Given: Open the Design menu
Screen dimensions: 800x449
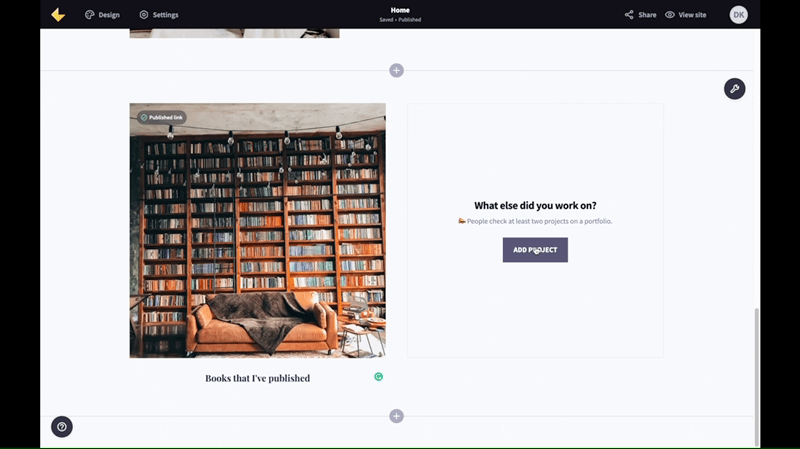Looking at the screenshot, I should (102, 15).
